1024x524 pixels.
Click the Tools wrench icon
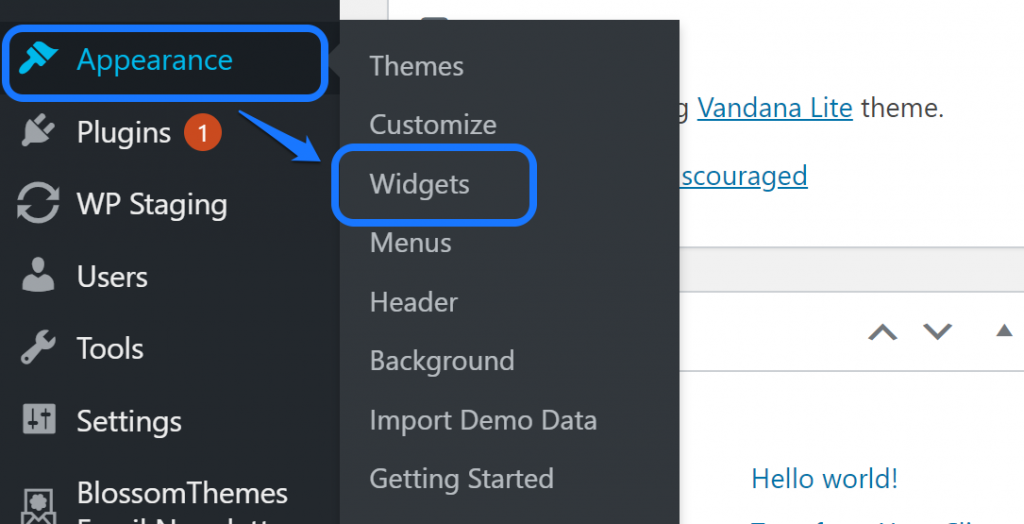pos(38,348)
